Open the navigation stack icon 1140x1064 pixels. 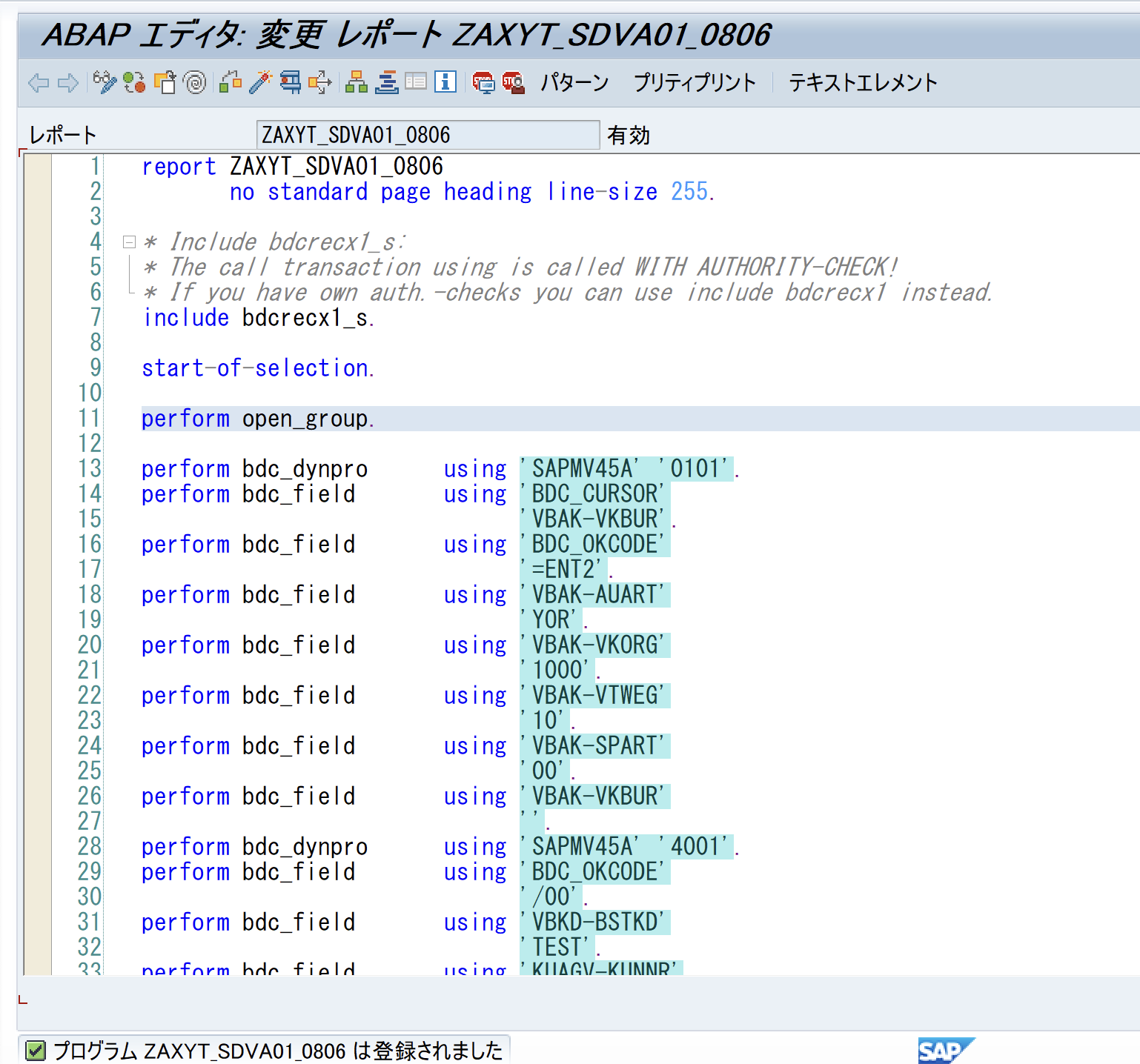click(386, 82)
